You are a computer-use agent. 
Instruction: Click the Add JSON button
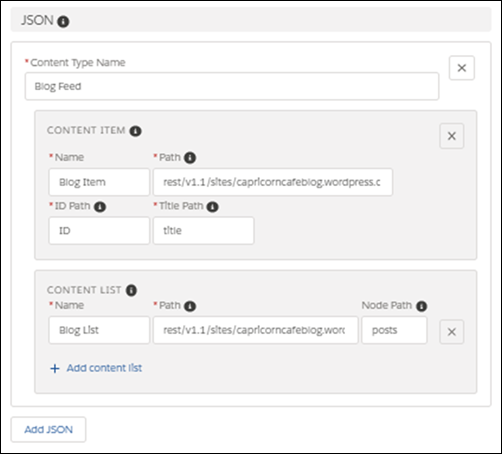coord(48,429)
